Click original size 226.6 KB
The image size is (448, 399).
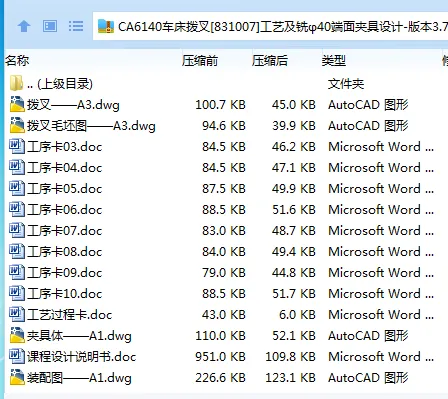coord(220,378)
